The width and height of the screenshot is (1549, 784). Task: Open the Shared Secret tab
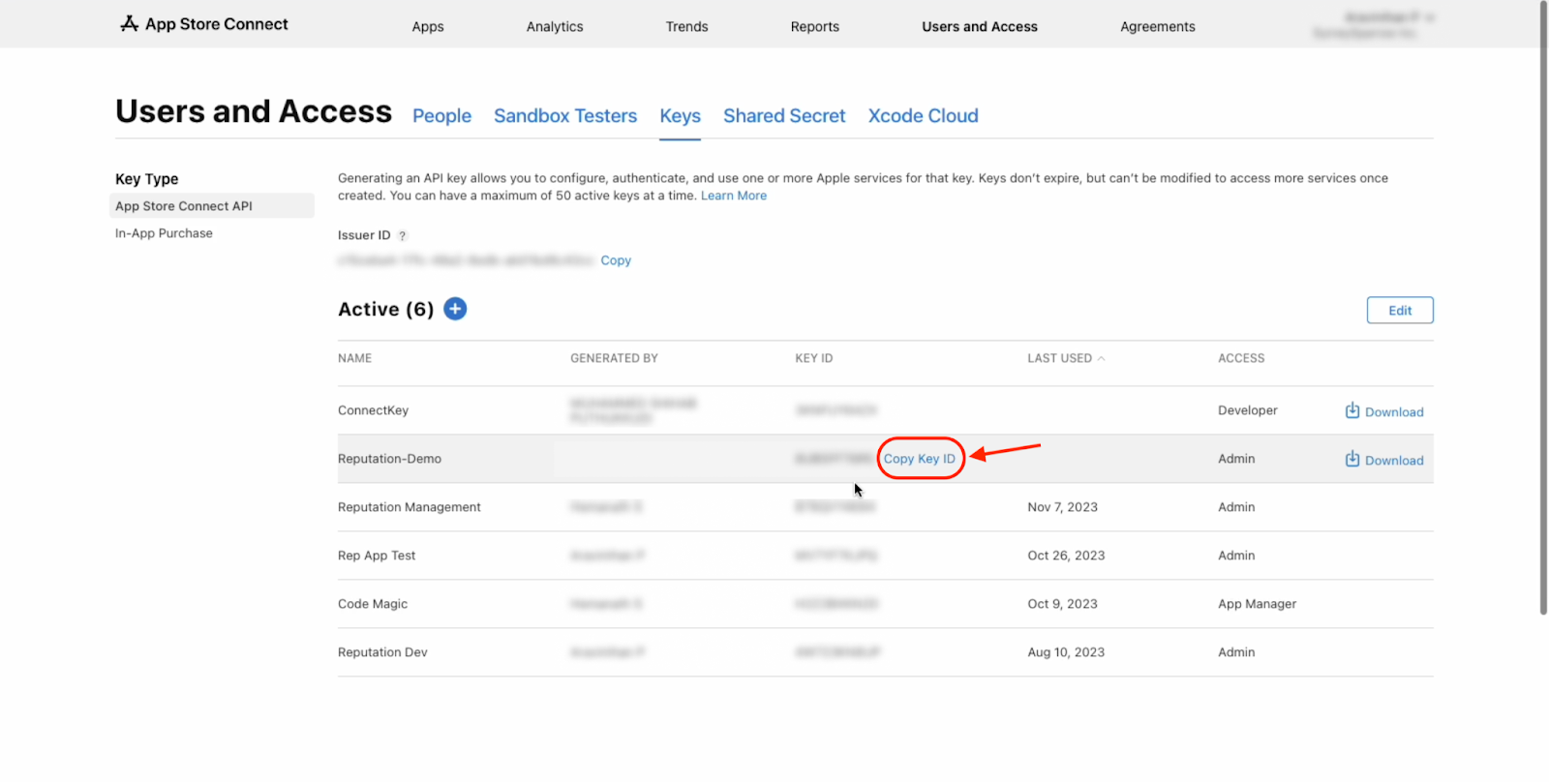pyautogui.click(x=784, y=116)
